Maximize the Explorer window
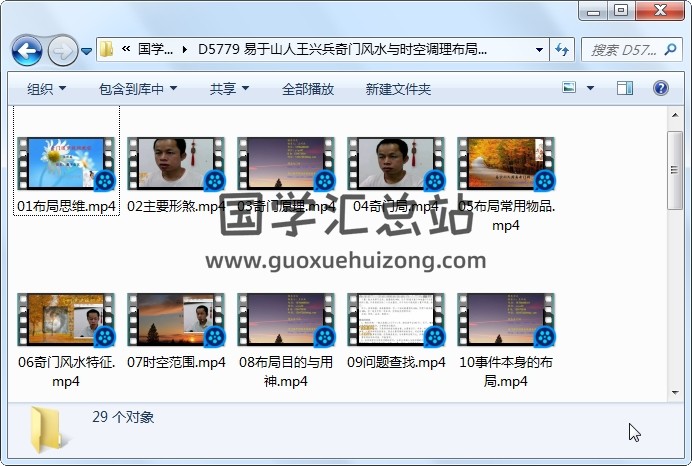Image resolution: width=692 pixels, height=466 pixels. pos(621,11)
